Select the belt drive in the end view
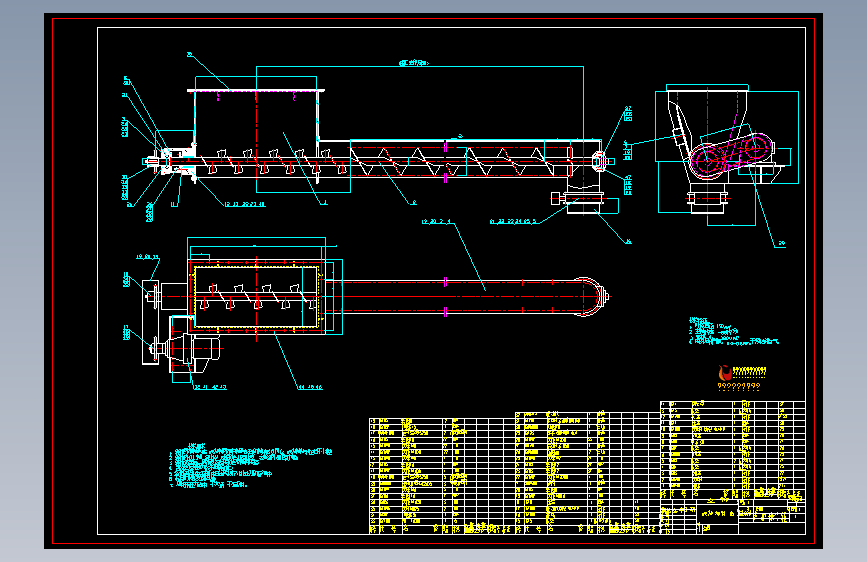 click(731, 155)
